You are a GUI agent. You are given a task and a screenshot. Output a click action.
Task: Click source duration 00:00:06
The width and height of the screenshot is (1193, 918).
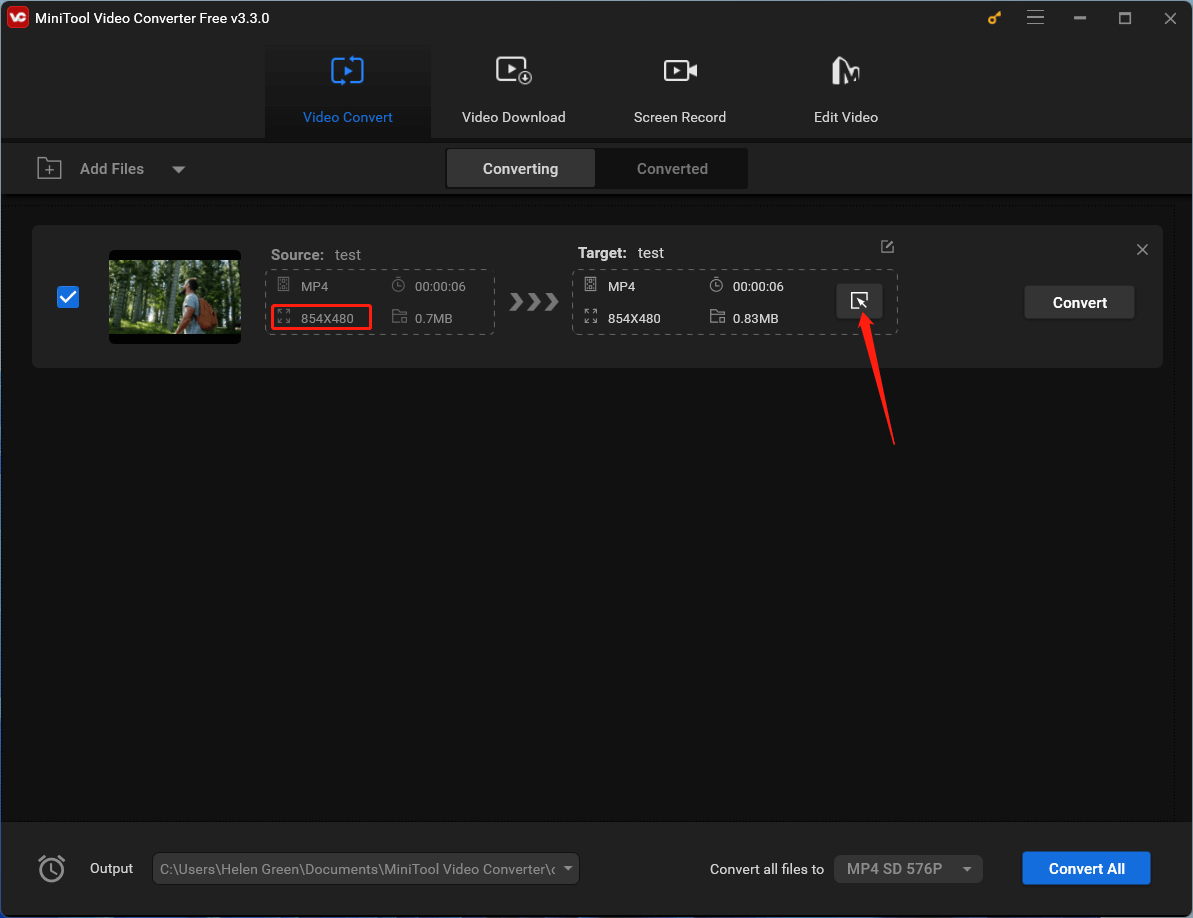(440, 287)
